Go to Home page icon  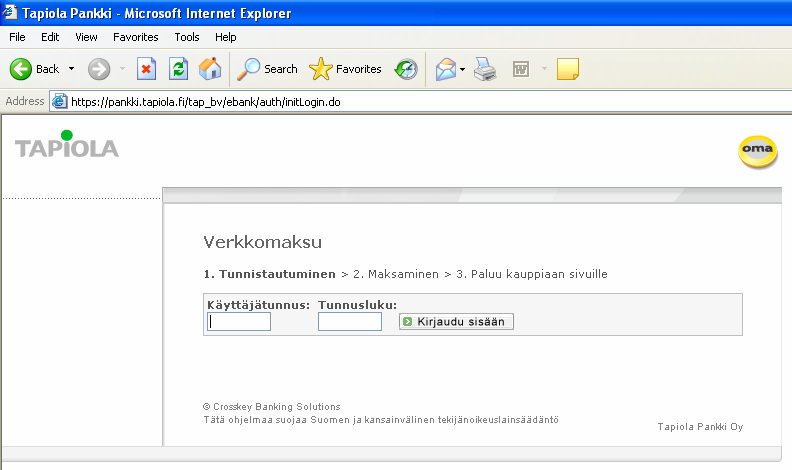(x=210, y=69)
